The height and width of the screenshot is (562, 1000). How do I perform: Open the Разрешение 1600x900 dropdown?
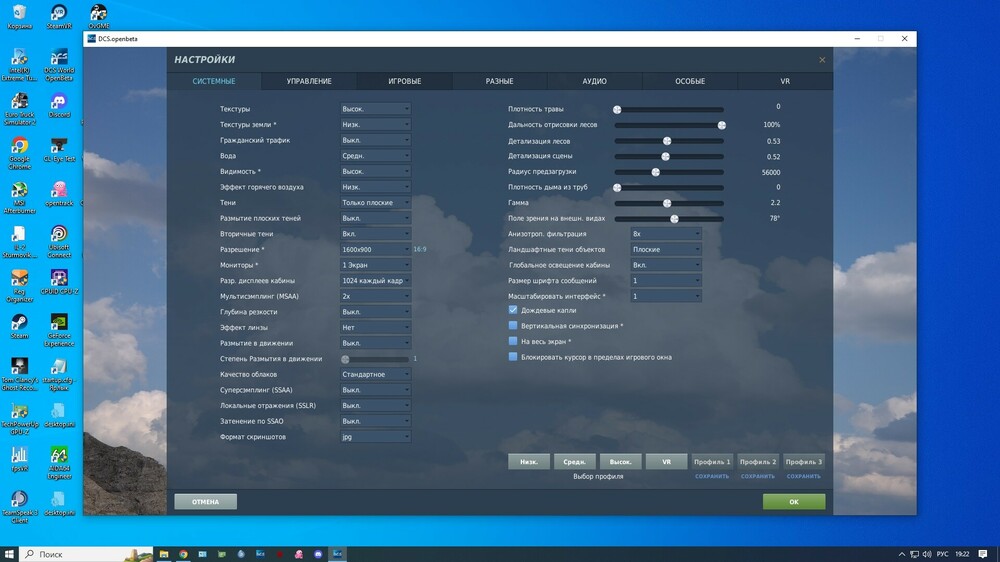point(375,249)
